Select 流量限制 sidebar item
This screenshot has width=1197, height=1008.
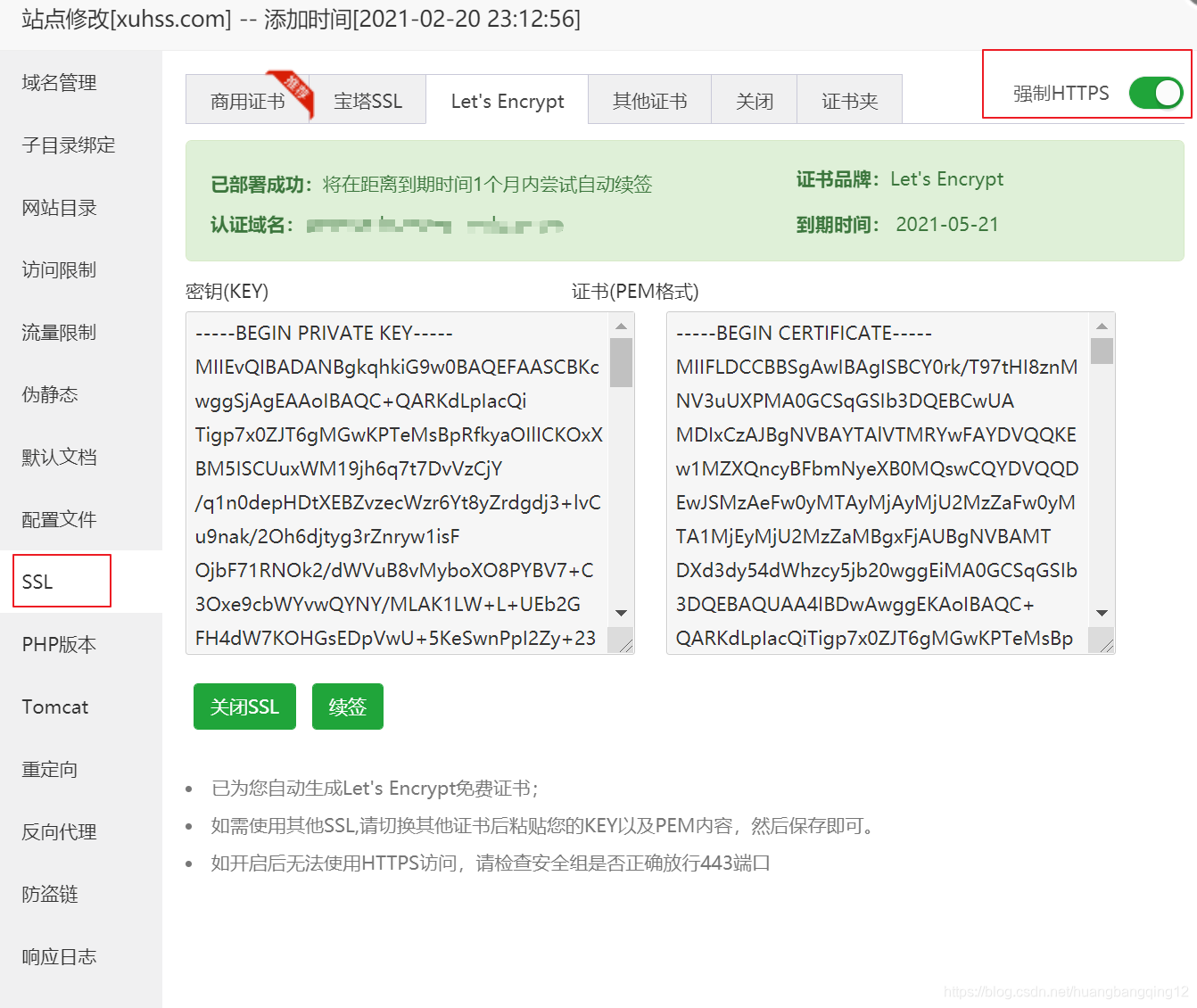point(81,332)
